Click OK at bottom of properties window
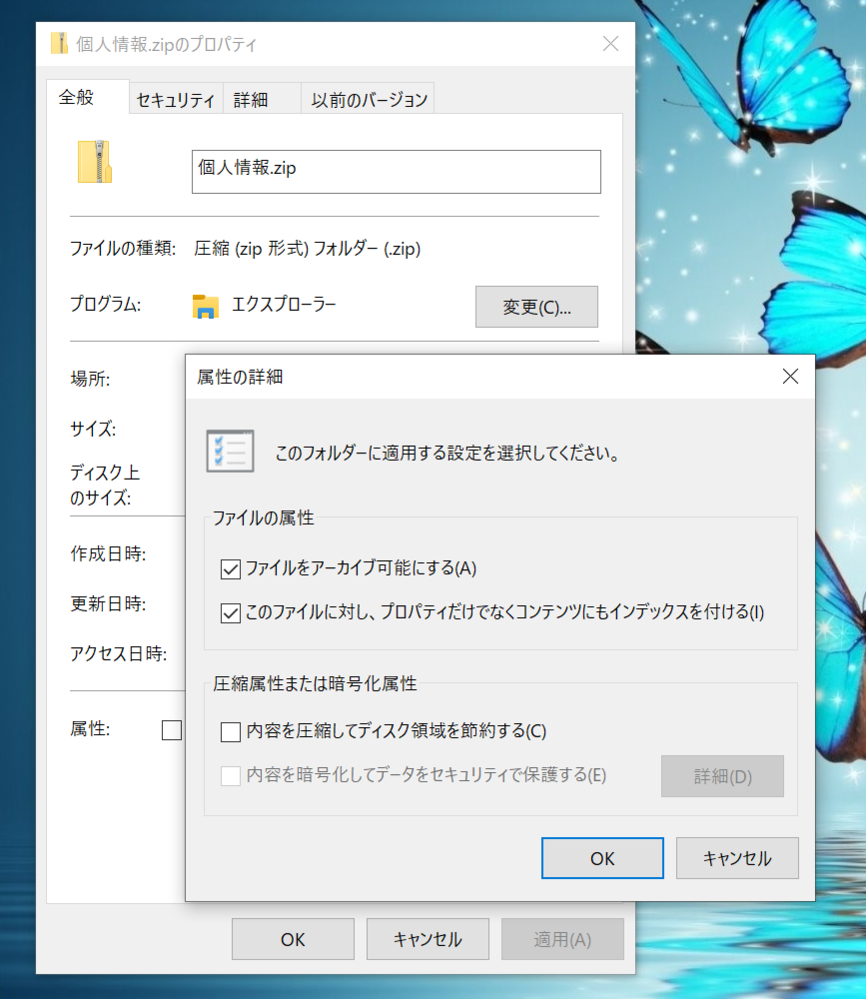Image resolution: width=866 pixels, height=999 pixels. click(293, 940)
